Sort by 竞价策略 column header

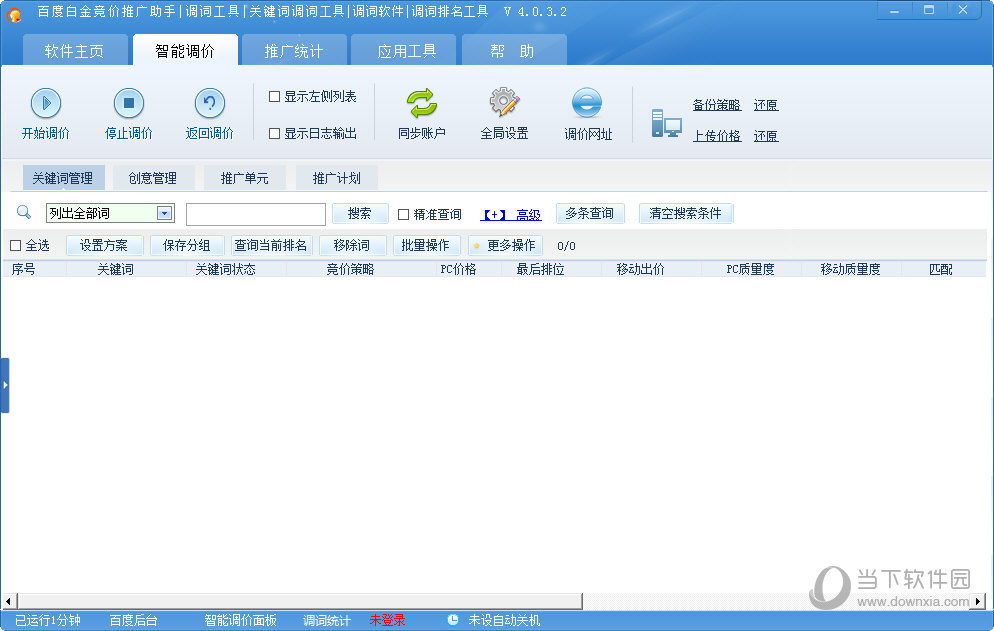[351, 269]
